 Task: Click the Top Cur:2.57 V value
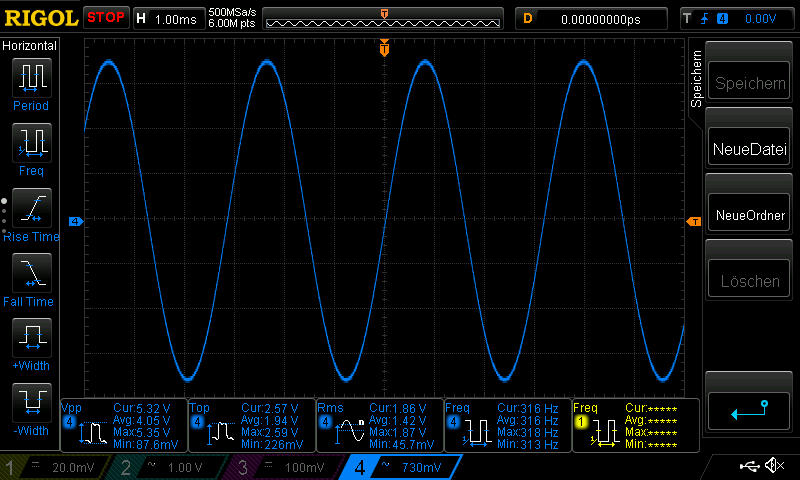270,409
